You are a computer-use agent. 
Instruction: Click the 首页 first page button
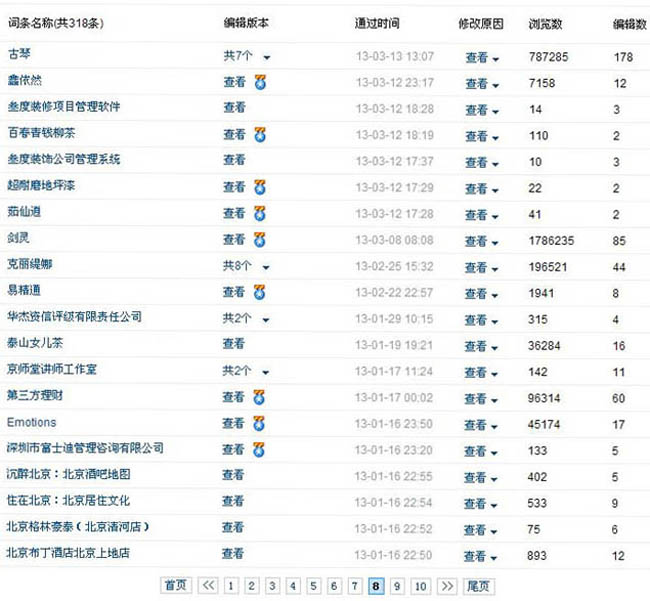pos(175,586)
